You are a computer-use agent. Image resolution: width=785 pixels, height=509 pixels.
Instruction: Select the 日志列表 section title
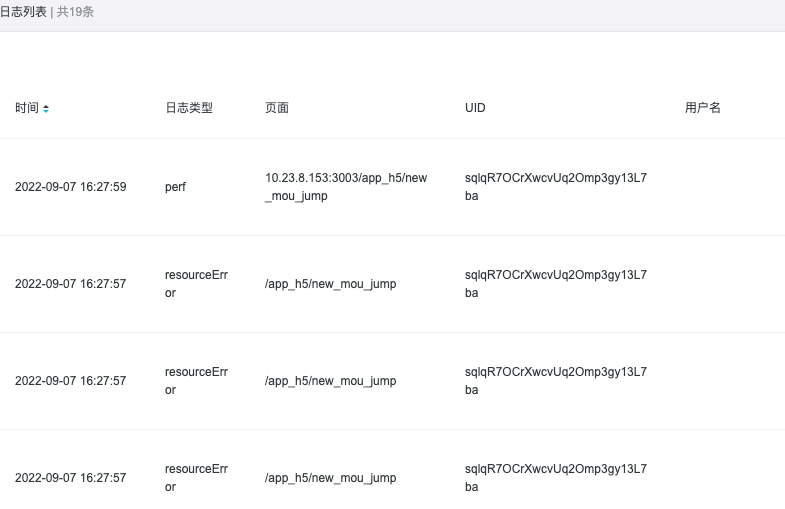23,12
